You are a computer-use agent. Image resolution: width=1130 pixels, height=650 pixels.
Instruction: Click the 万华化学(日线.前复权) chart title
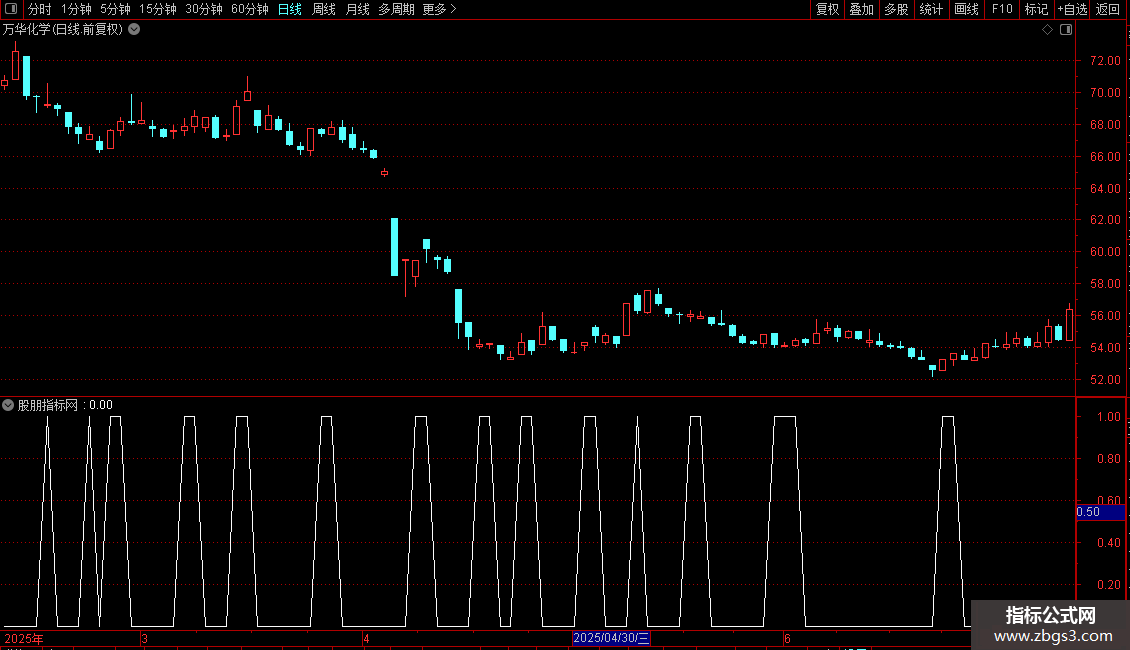(63, 30)
